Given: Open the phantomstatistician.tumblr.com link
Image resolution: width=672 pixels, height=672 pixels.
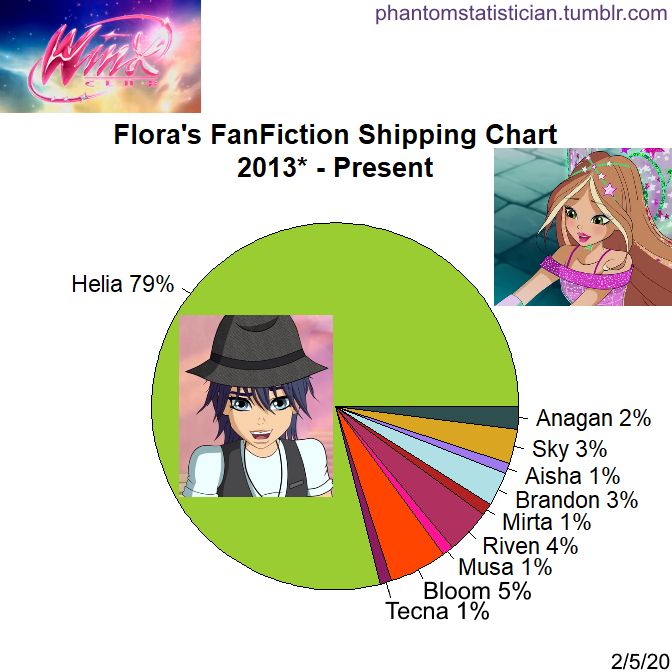Looking at the screenshot, I should tap(521, 13).
